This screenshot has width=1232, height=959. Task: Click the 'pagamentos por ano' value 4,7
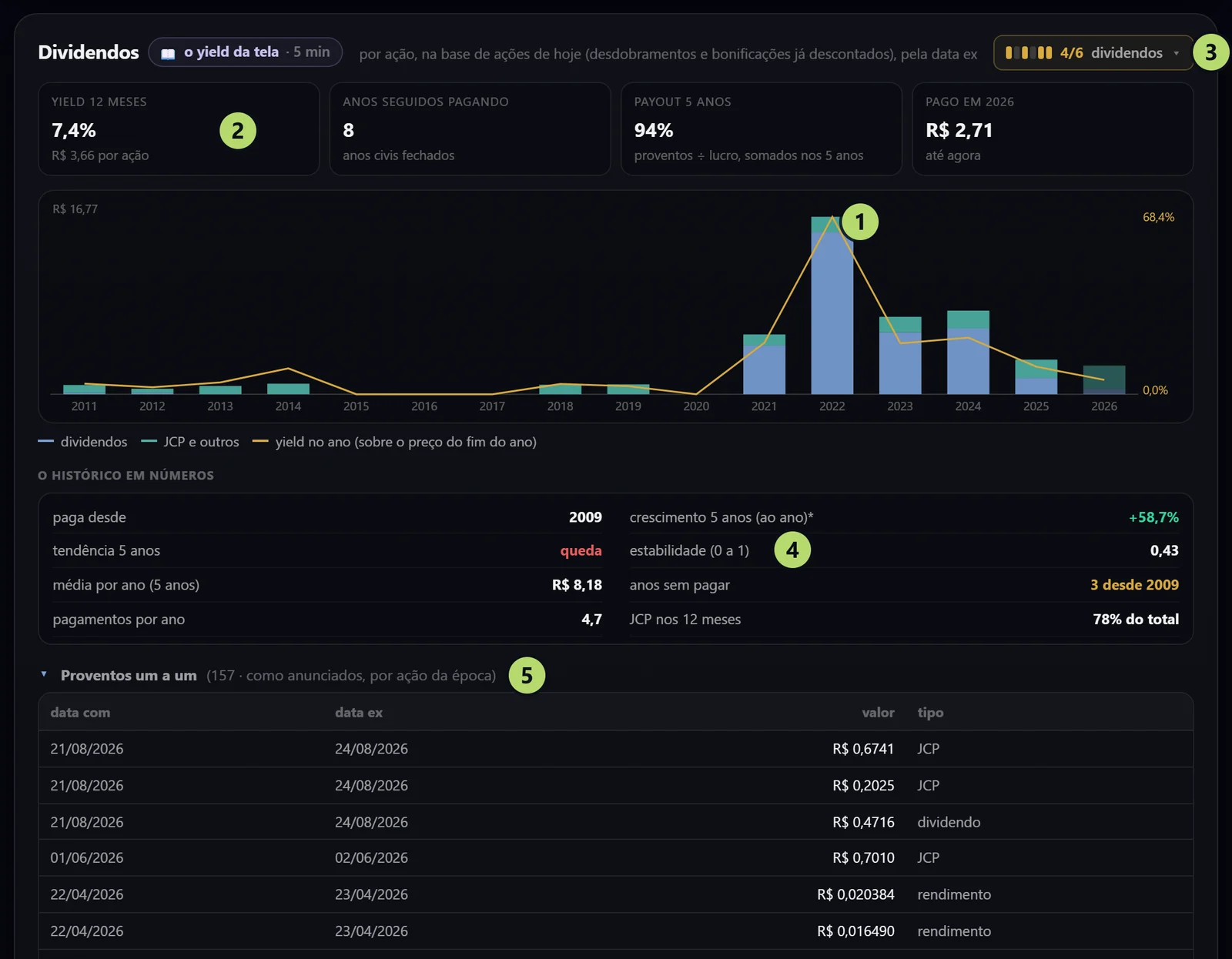point(591,620)
